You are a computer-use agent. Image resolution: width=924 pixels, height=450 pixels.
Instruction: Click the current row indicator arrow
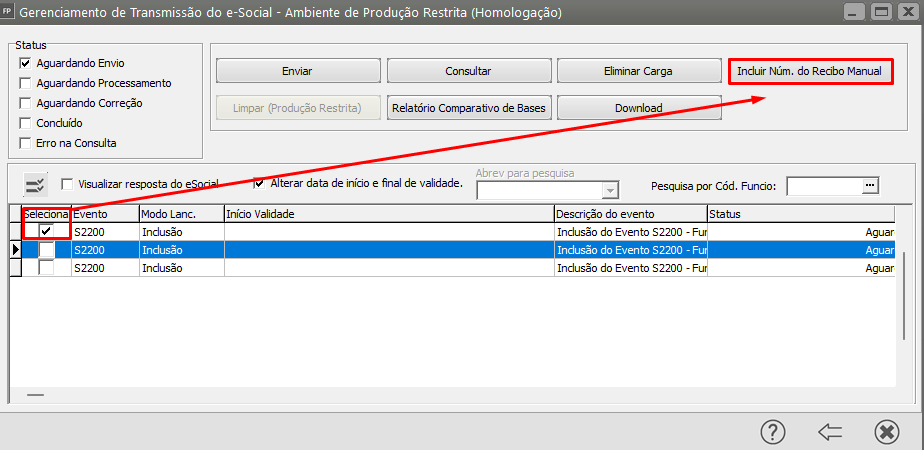pos(16,250)
